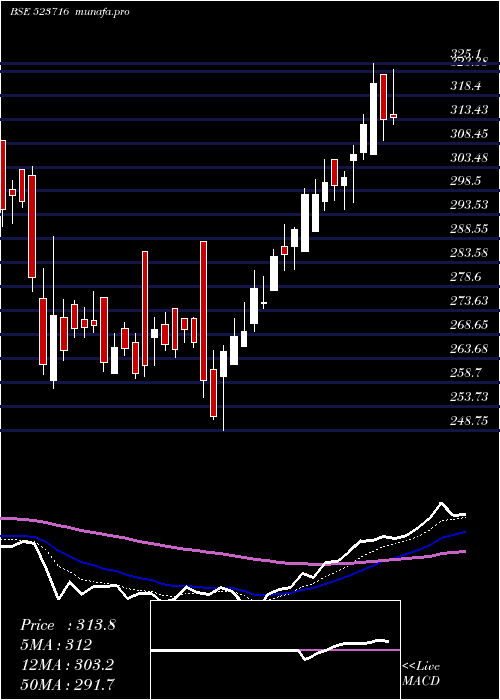The image size is (500, 700).
Task: Click the Price : 313.8 readout
Action: (x=68, y=625)
